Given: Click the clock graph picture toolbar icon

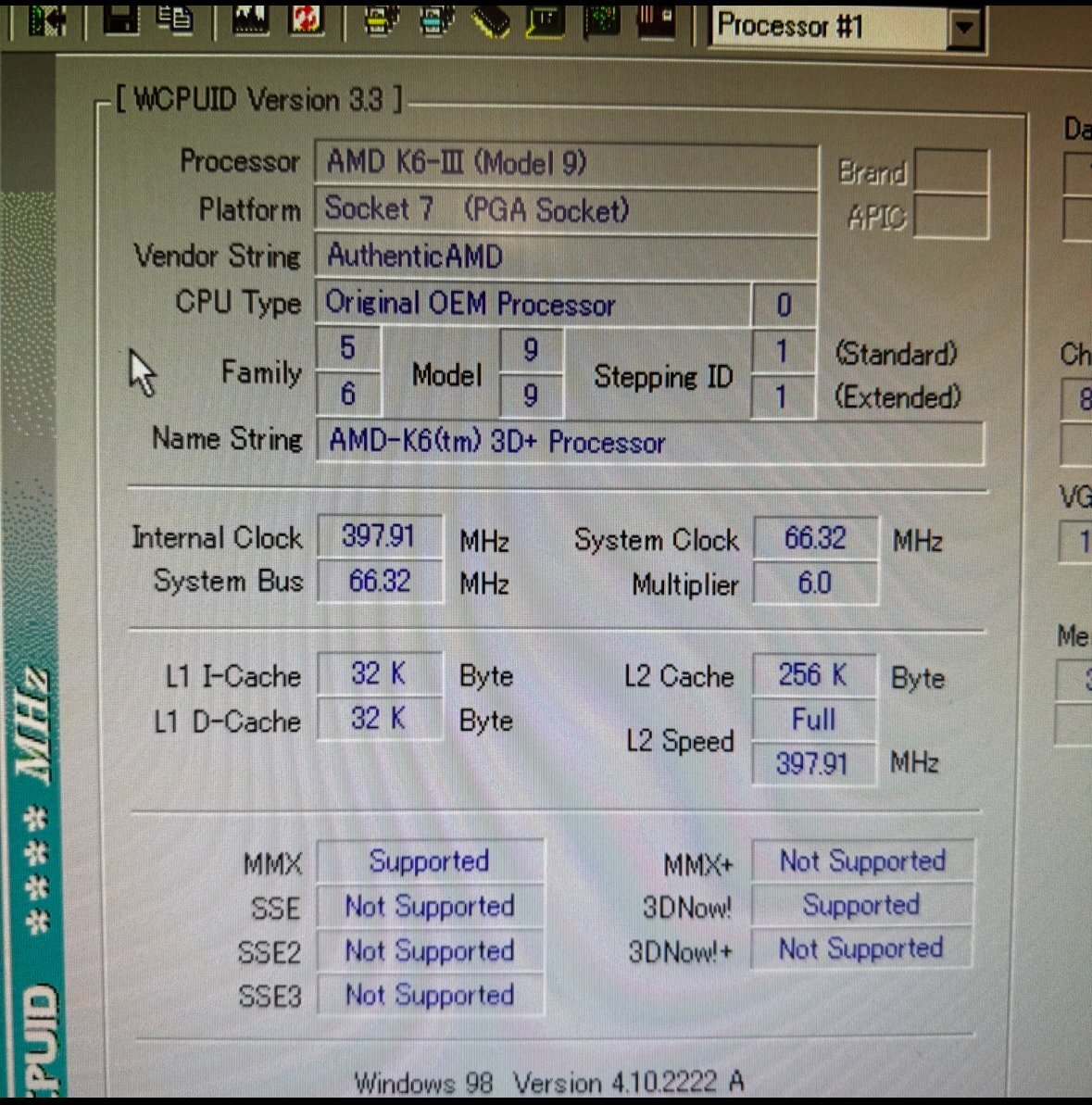Looking at the screenshot, I should (x=249, y=19).
